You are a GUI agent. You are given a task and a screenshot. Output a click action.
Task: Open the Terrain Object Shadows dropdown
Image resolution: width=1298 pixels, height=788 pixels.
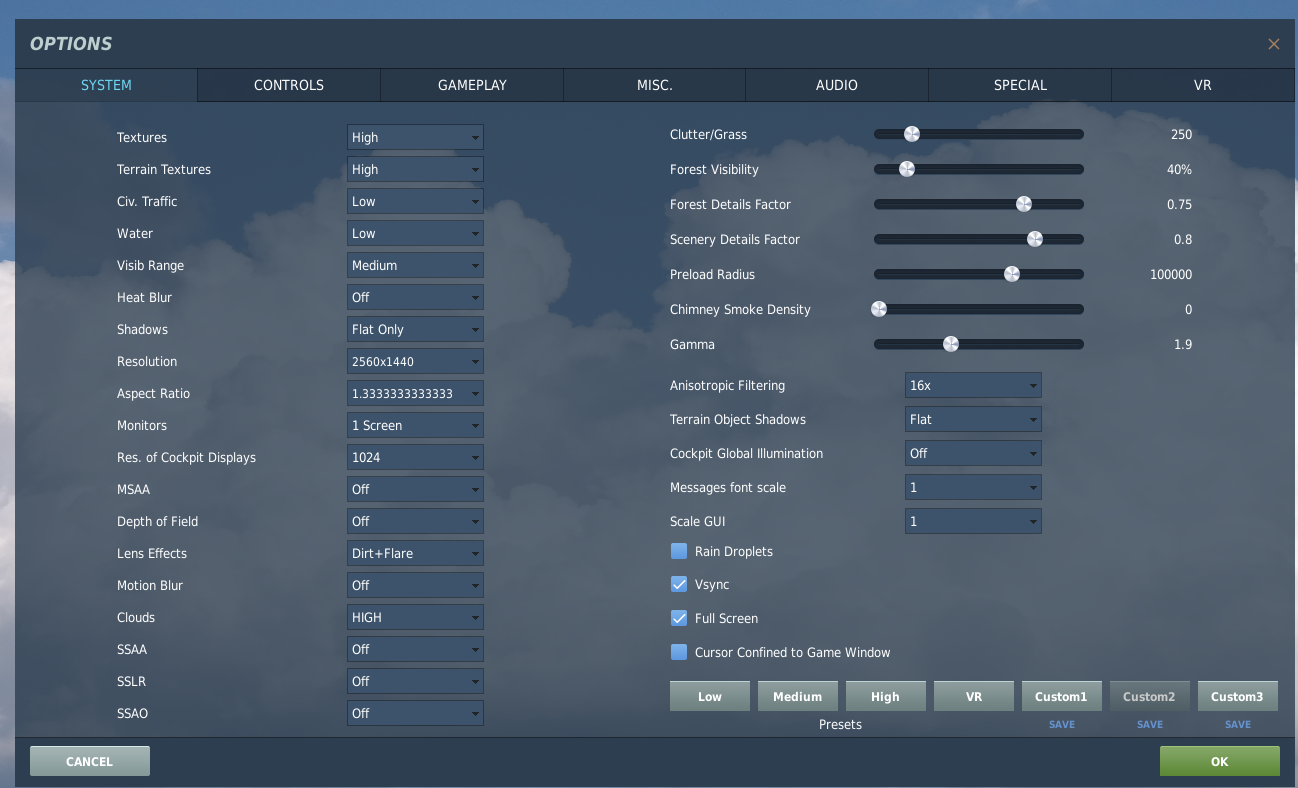point(973,419)
